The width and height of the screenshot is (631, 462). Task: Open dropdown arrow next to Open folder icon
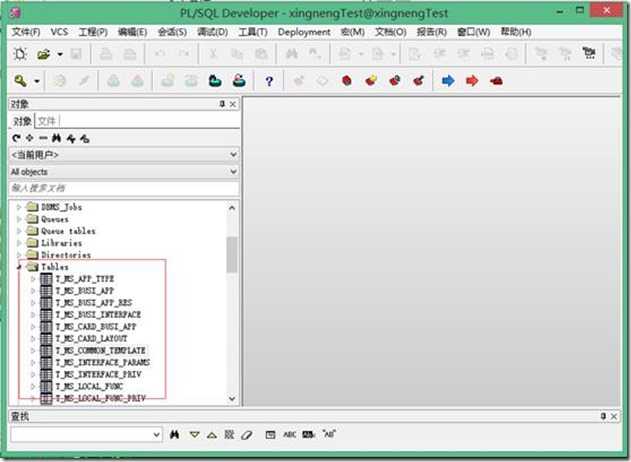60,54
